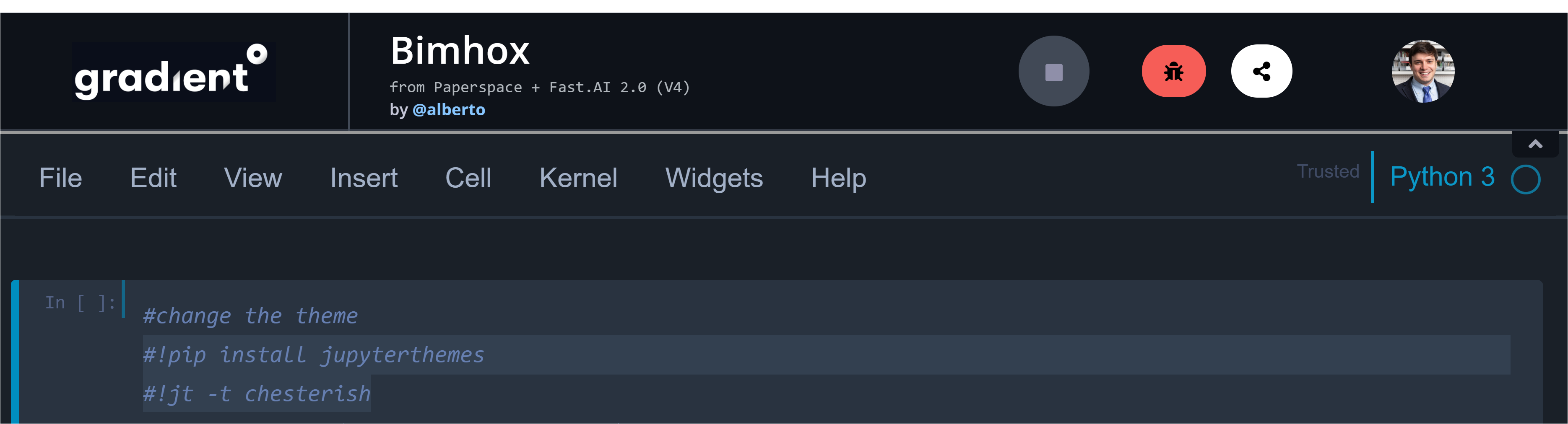Follow the @alberto author link
Screen dimensions: 1568x424
(x=449, y=109)
